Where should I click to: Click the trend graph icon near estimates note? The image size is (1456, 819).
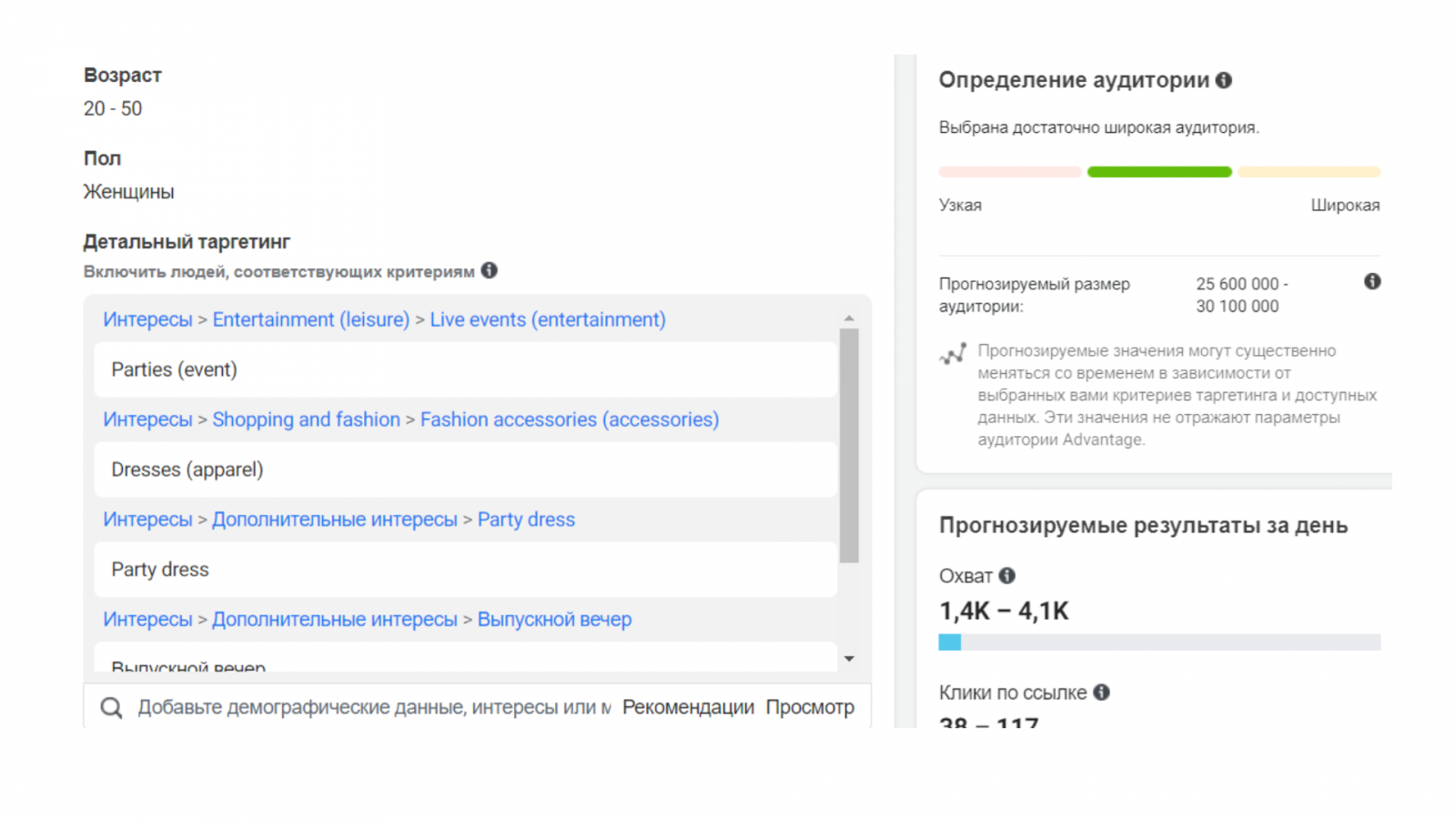953,354
